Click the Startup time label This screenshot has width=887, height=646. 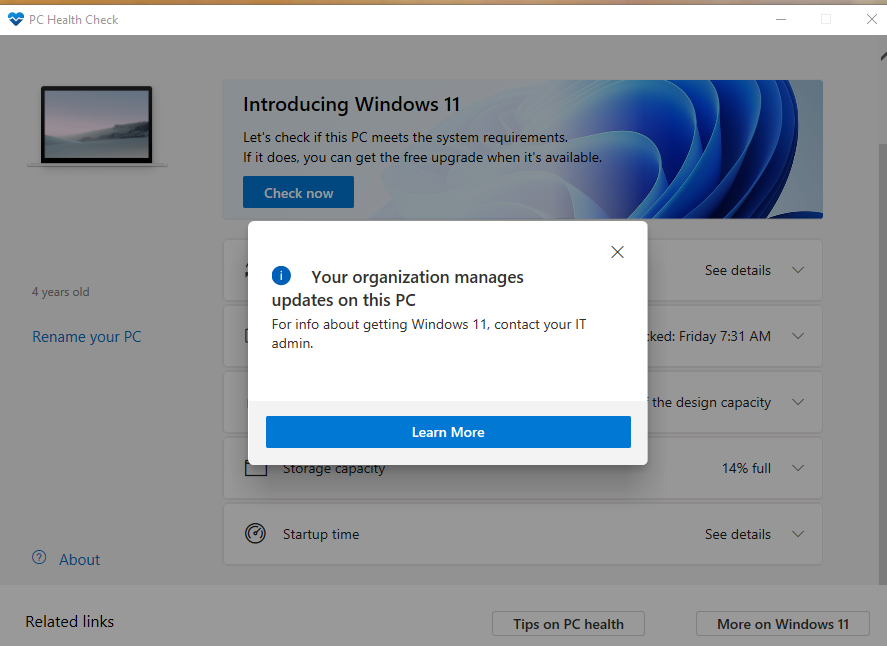(x=321, y=534)
